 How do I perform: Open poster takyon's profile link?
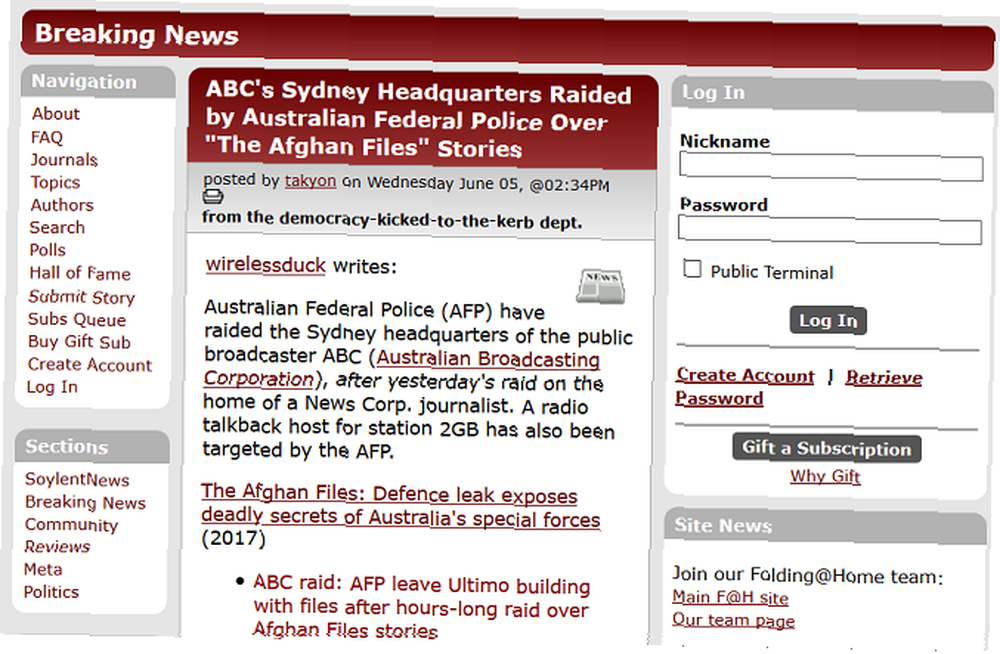[x=310, y=181]
